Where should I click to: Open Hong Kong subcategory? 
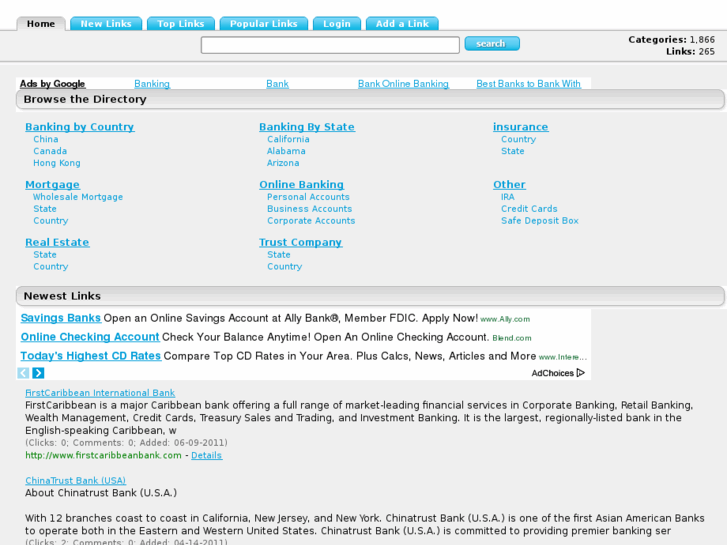pos(57,163)
